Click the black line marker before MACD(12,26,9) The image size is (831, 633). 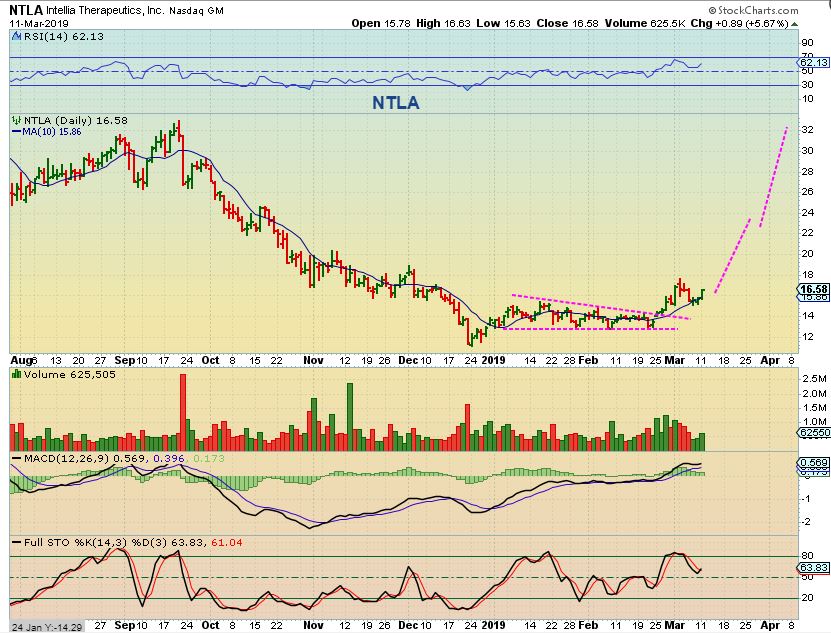16,459
